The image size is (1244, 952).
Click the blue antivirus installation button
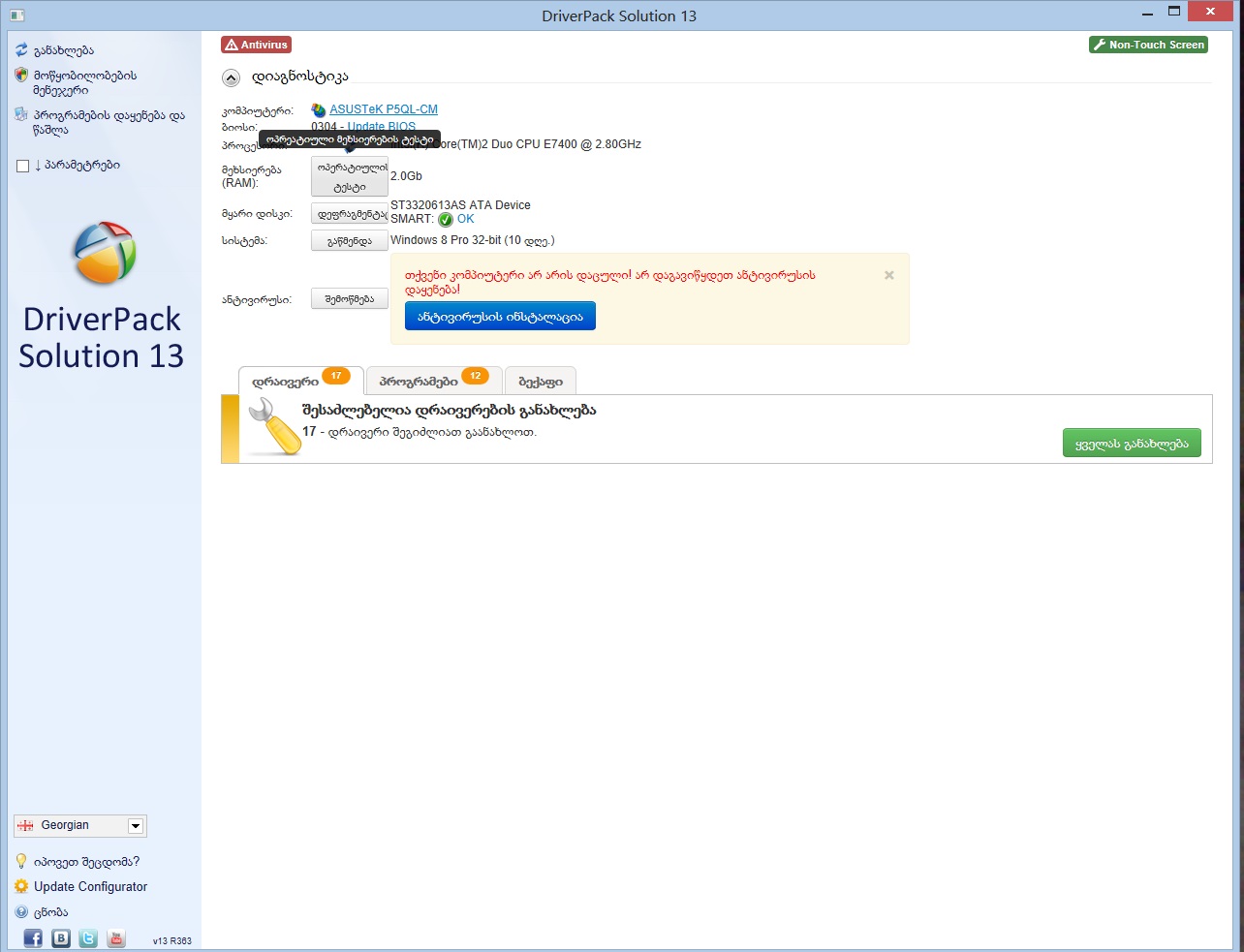pos(500,316)
